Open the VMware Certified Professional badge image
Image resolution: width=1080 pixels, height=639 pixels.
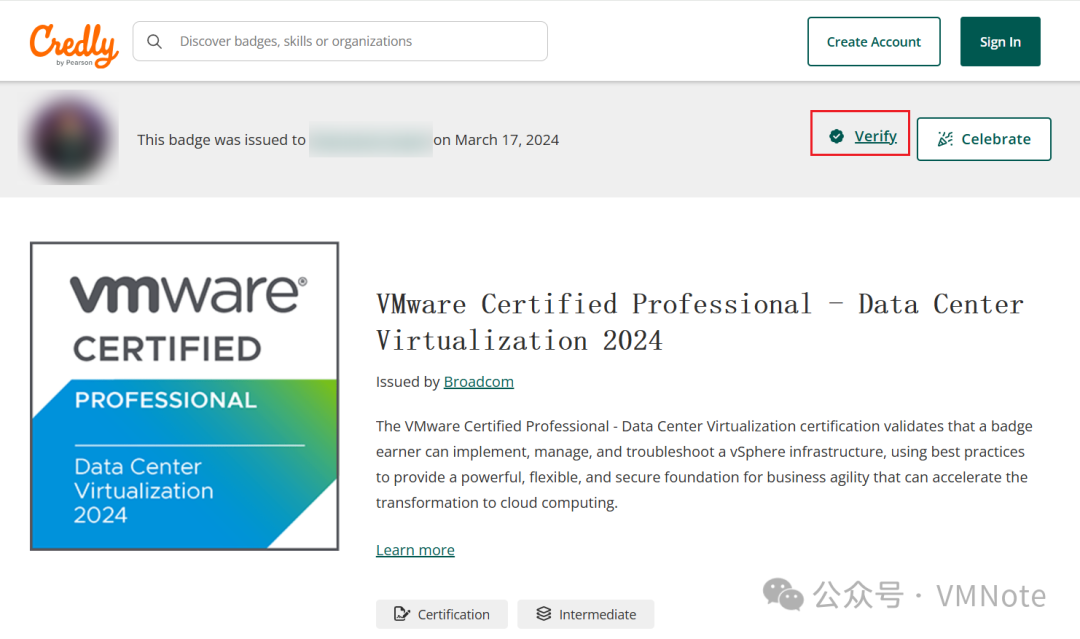pyautogui.click(x=185, y=396)
